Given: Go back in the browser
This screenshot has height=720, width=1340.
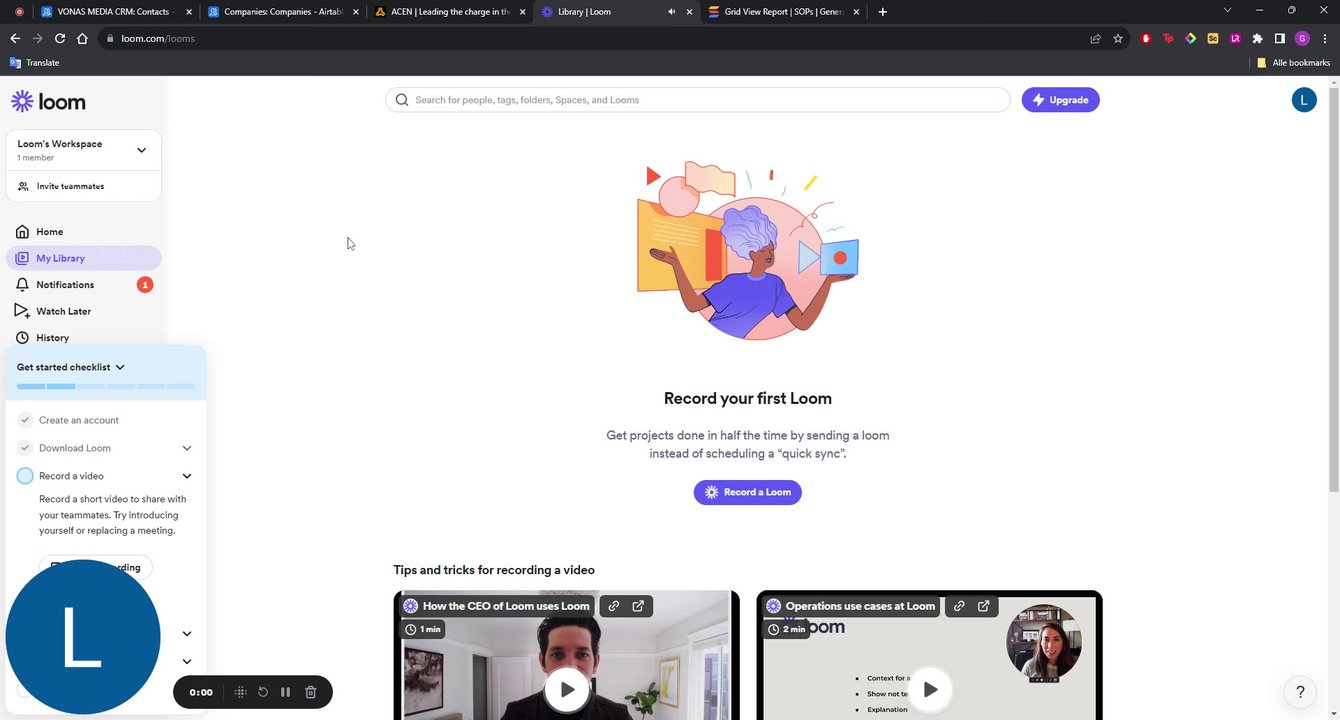Looking at the screenshot, I should 15,38.
